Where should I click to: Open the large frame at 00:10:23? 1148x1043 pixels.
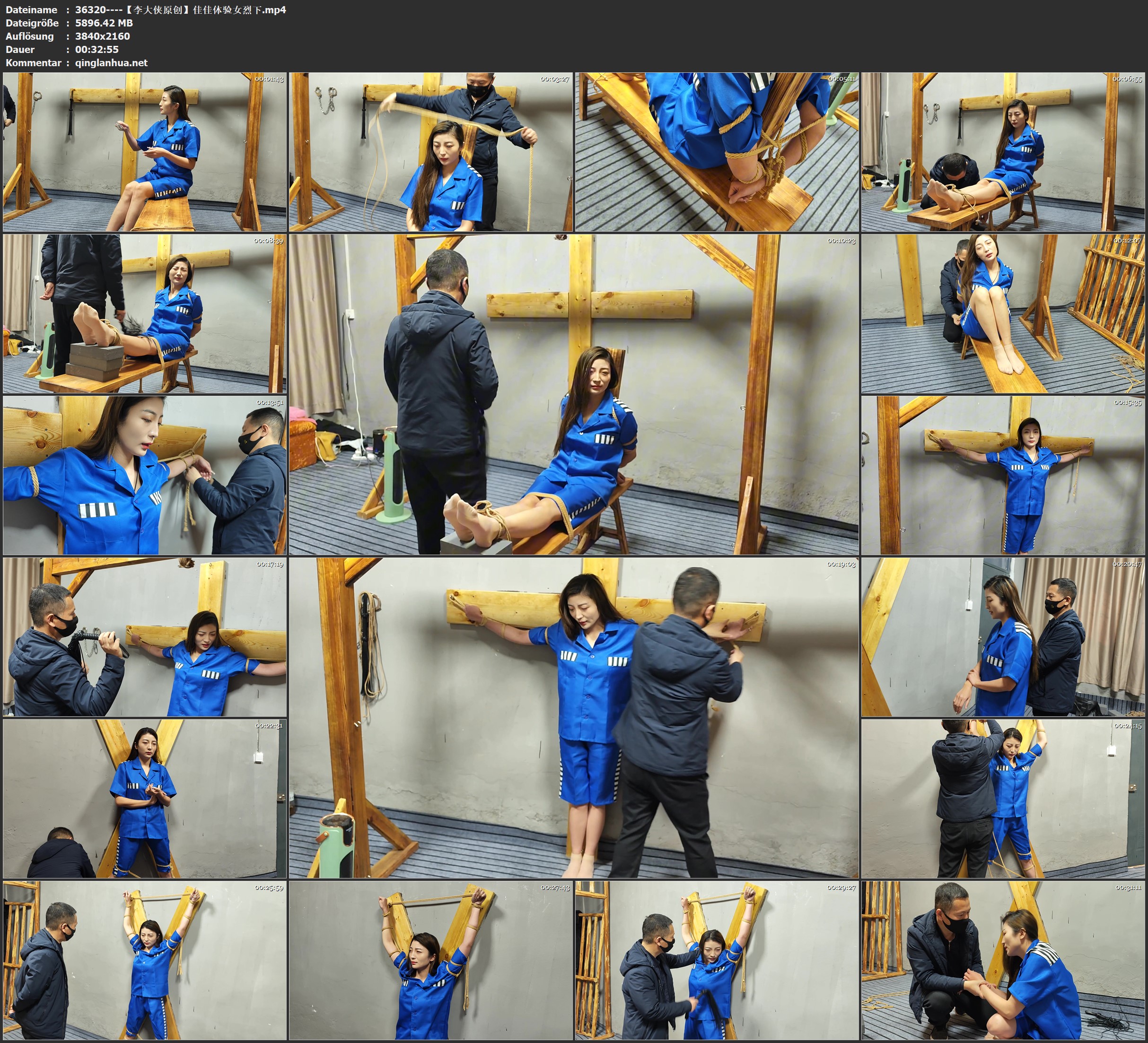(x=573, y=394)
